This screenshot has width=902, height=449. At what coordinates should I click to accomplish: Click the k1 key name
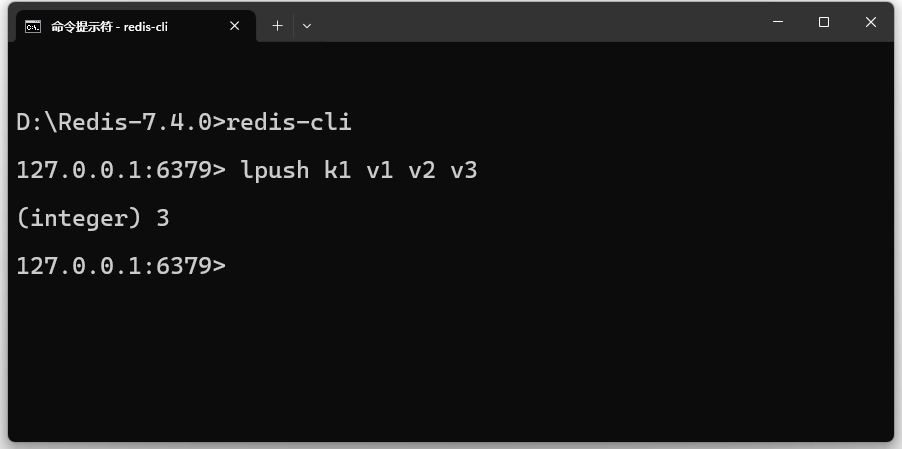coord(338,171)
